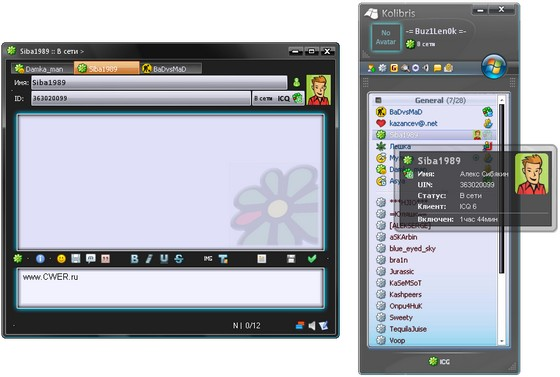The width and height of the screenshot is (560, 377).
Task: Select contact kazancev@.net
Action: click(434, 123)
